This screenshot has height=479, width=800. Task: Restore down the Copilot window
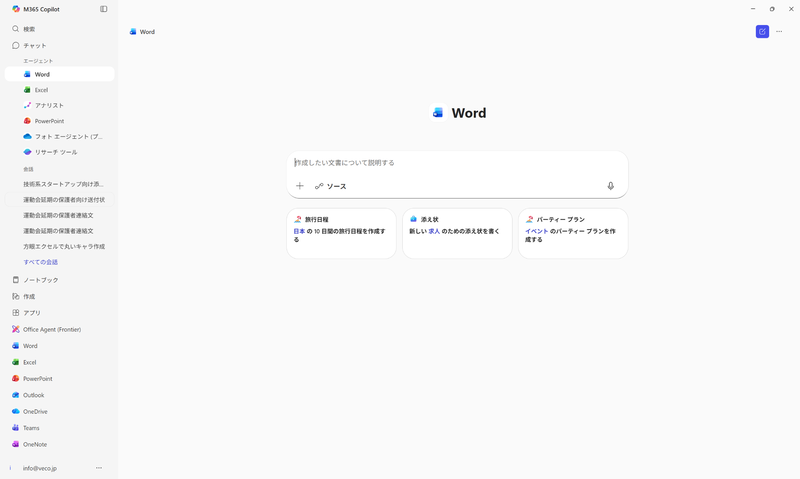[x=772, y=9]
